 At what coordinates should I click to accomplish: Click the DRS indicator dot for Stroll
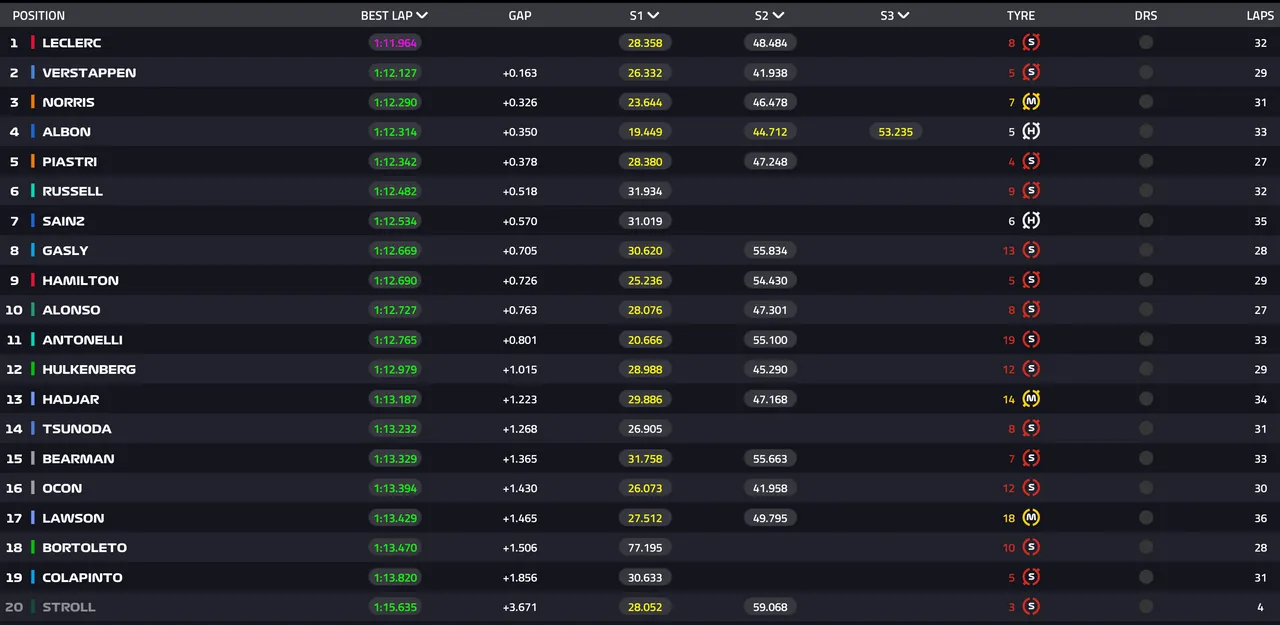point(1146,607)
